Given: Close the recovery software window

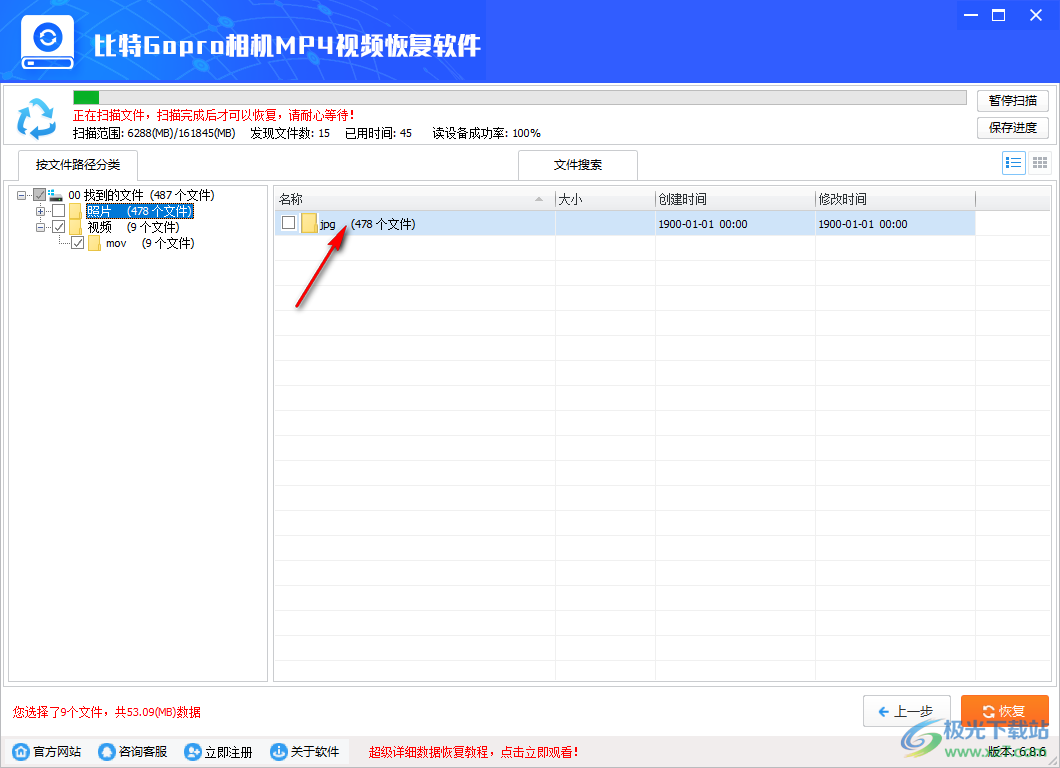Looking at the screenshot, I should point(1036,15).
